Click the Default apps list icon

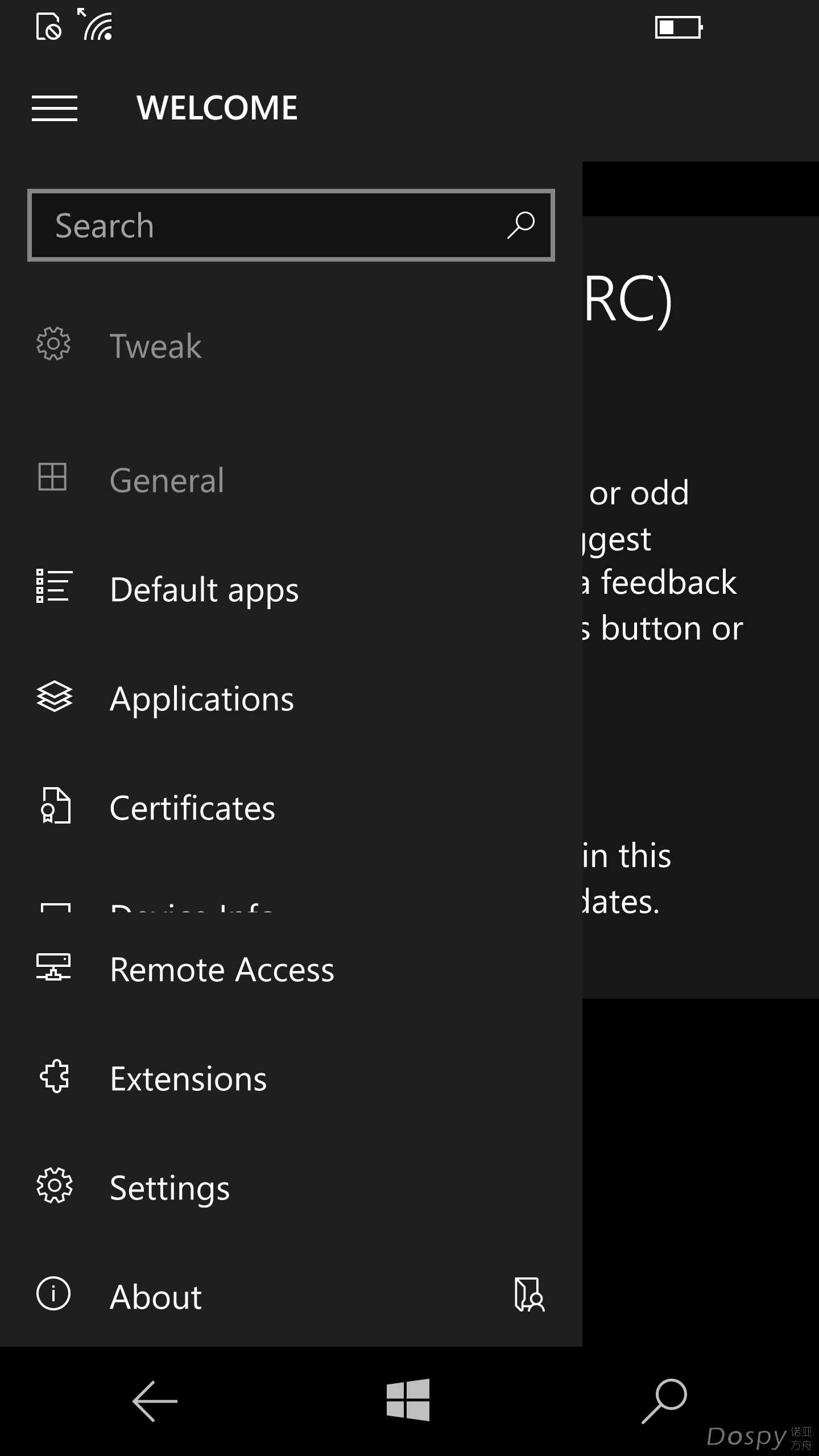tap(54, 586)
